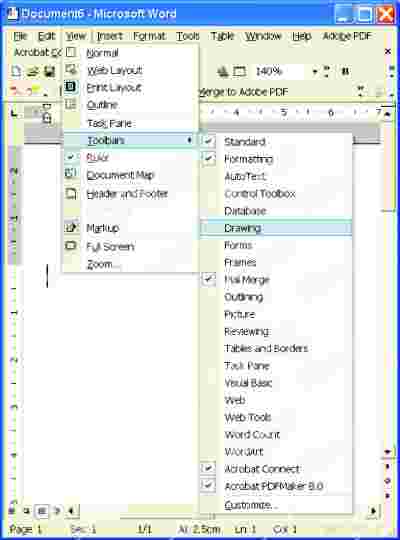Click the New Document icon
This screenshot has height=540, width=400.
coord(16,71)
